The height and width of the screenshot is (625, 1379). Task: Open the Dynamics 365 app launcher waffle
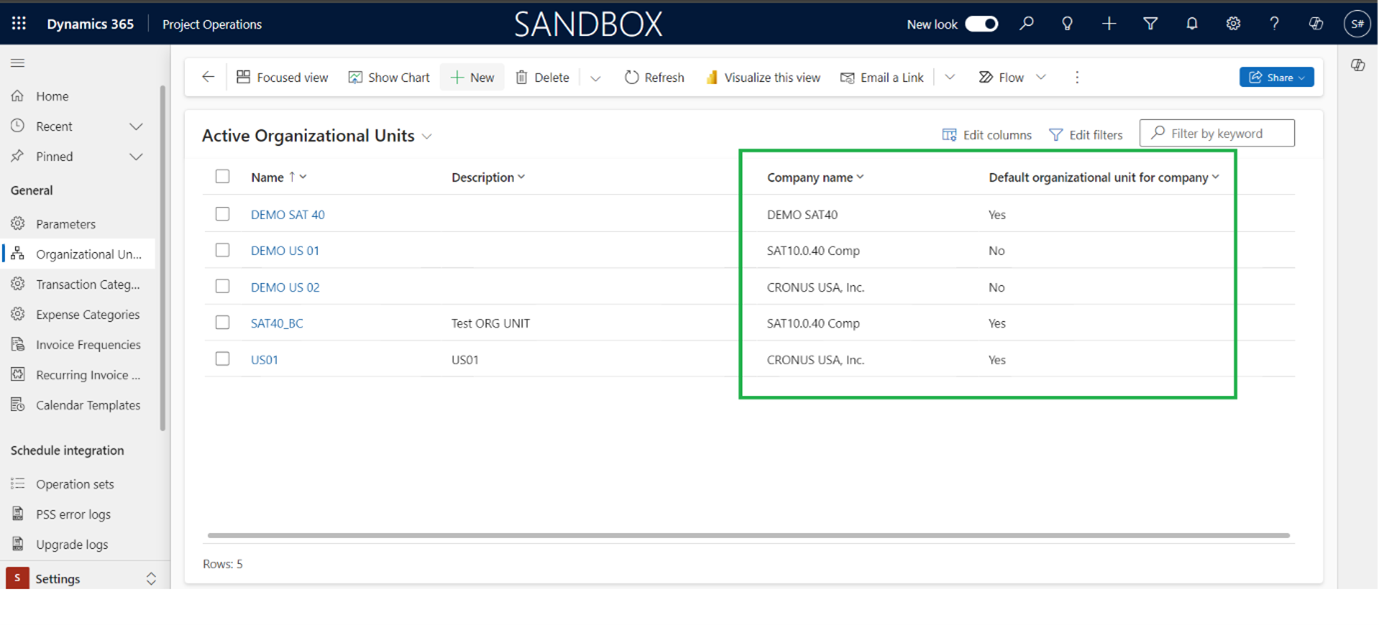pos(19,24)
